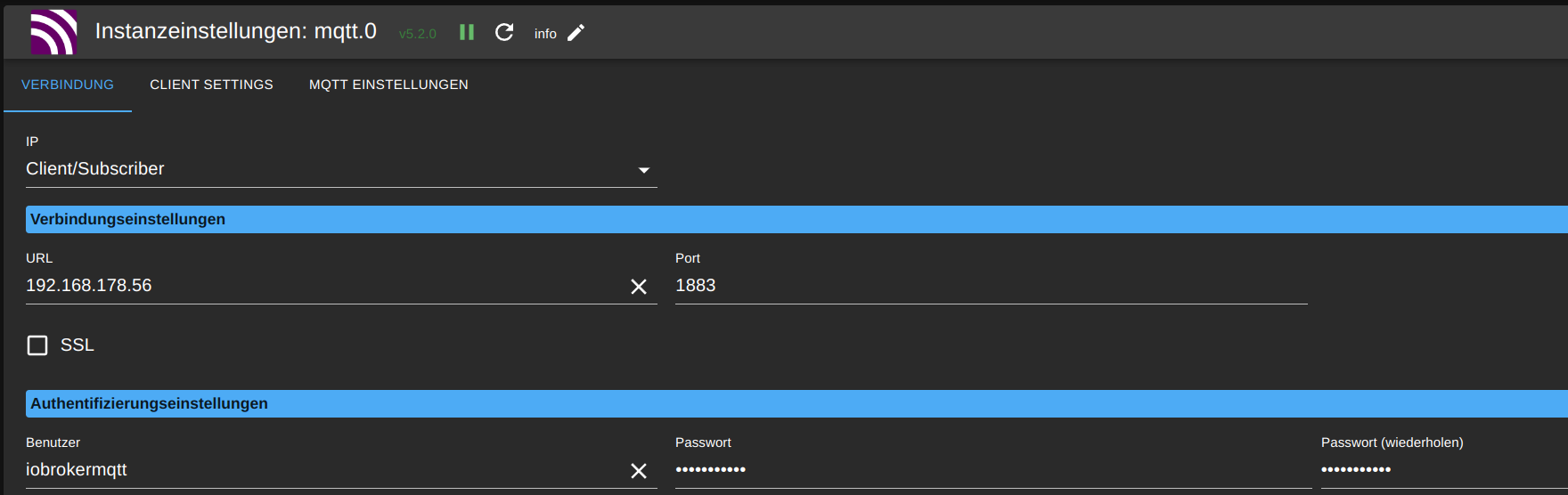Click the Verbindungseinstellungen section header
The width and height of the screenshot is (1568, 495).
pos(796,220)
